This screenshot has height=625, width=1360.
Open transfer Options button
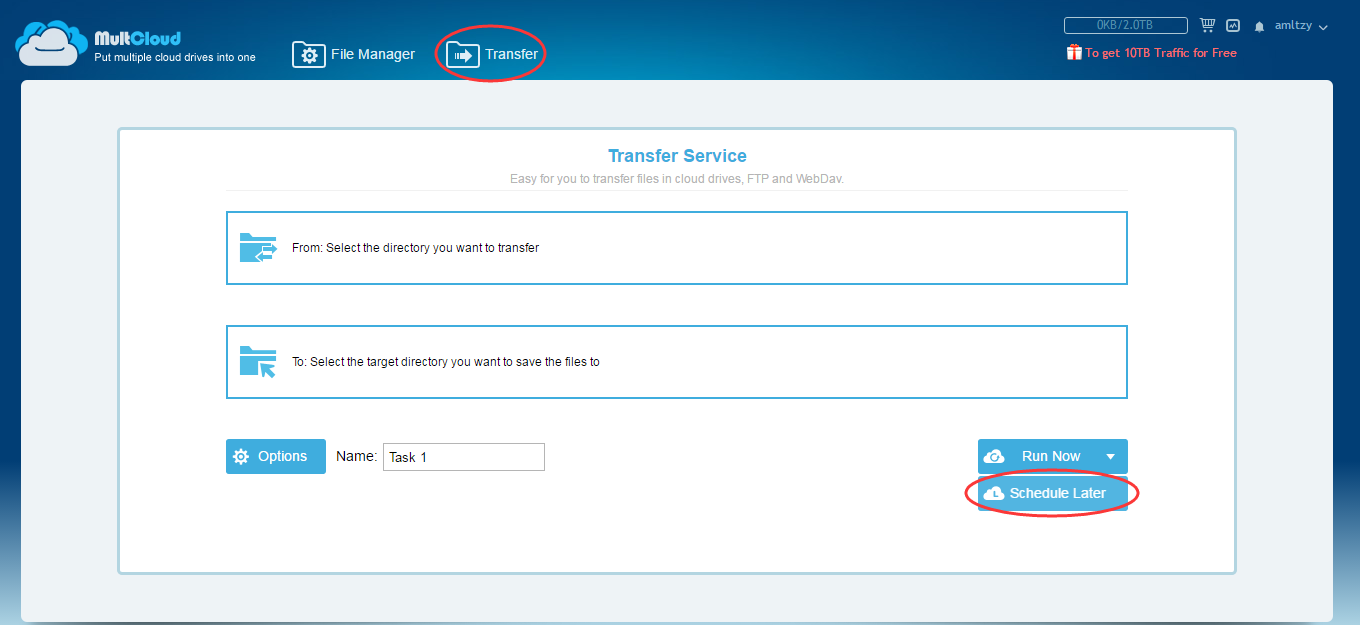[x=276, y=456]
